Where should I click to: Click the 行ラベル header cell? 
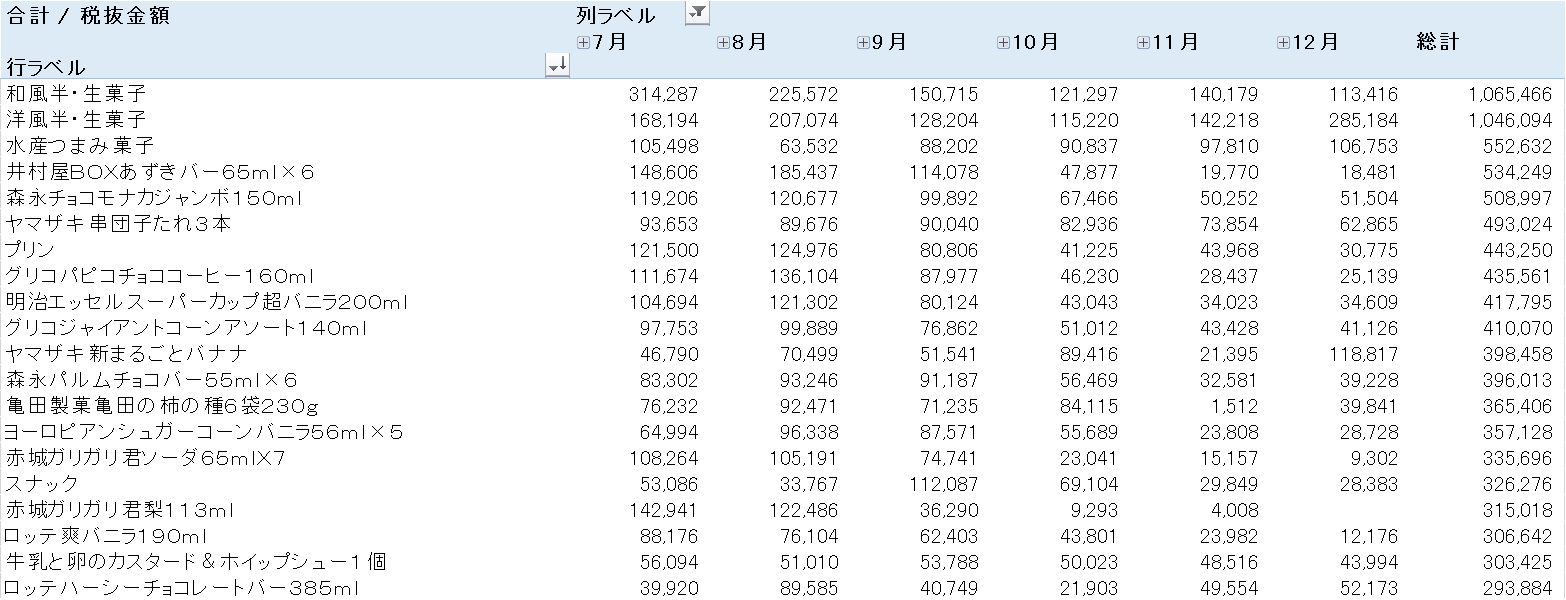tap(45, 67)
